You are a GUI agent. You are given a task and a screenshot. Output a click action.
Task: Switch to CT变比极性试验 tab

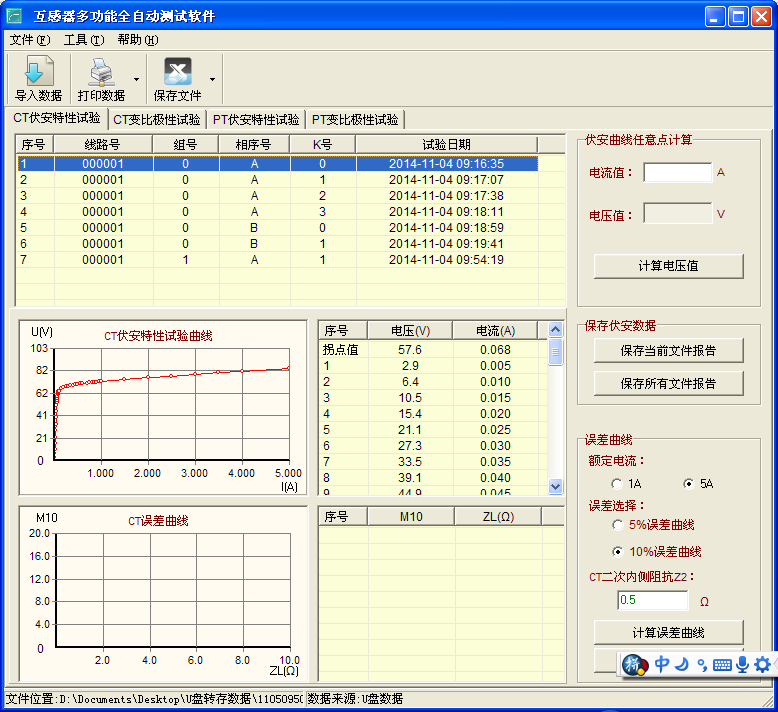(x=157, y=120)
